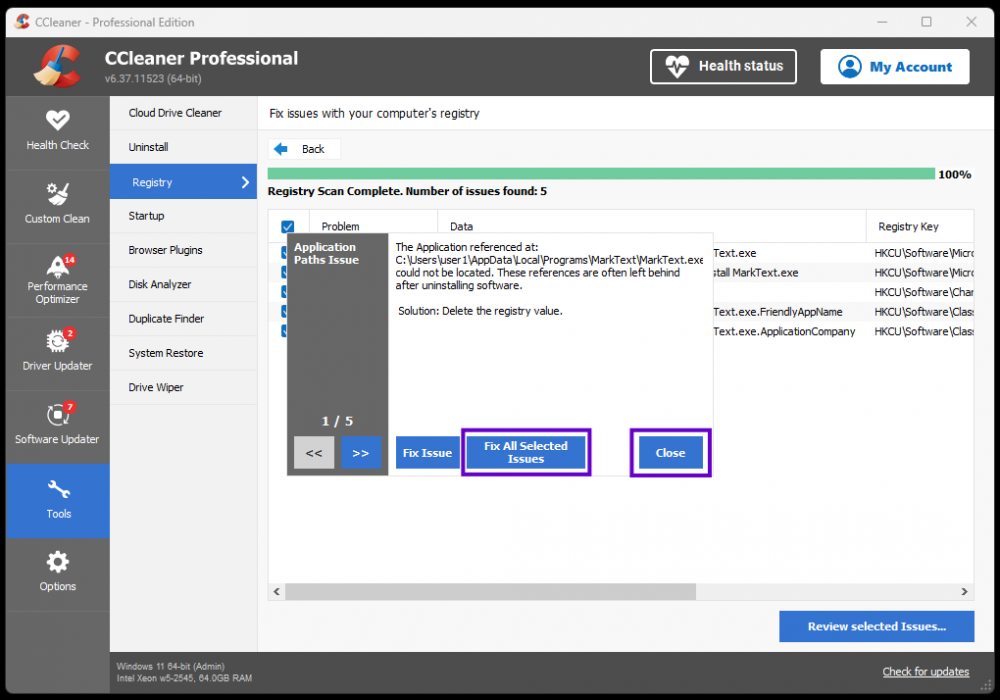
Task: Click the scrollbar left arrow
Action: tap(277, 592)
